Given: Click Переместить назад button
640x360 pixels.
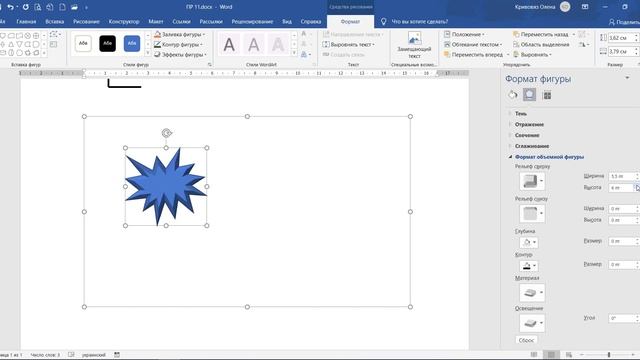Looking at the screenshot, I should click(541, 35).
